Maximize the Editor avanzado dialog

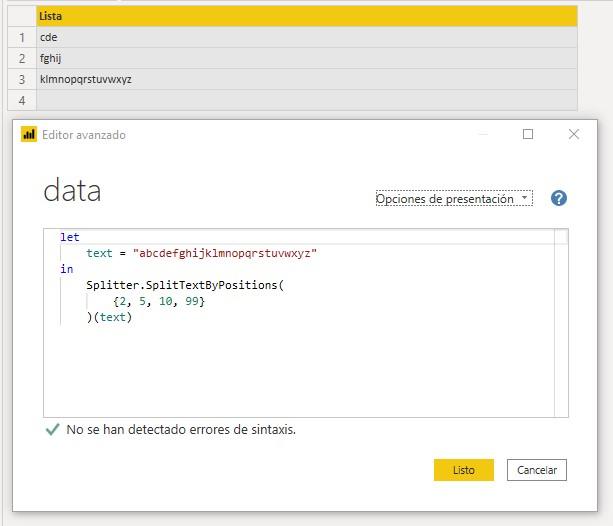point(528,135)
